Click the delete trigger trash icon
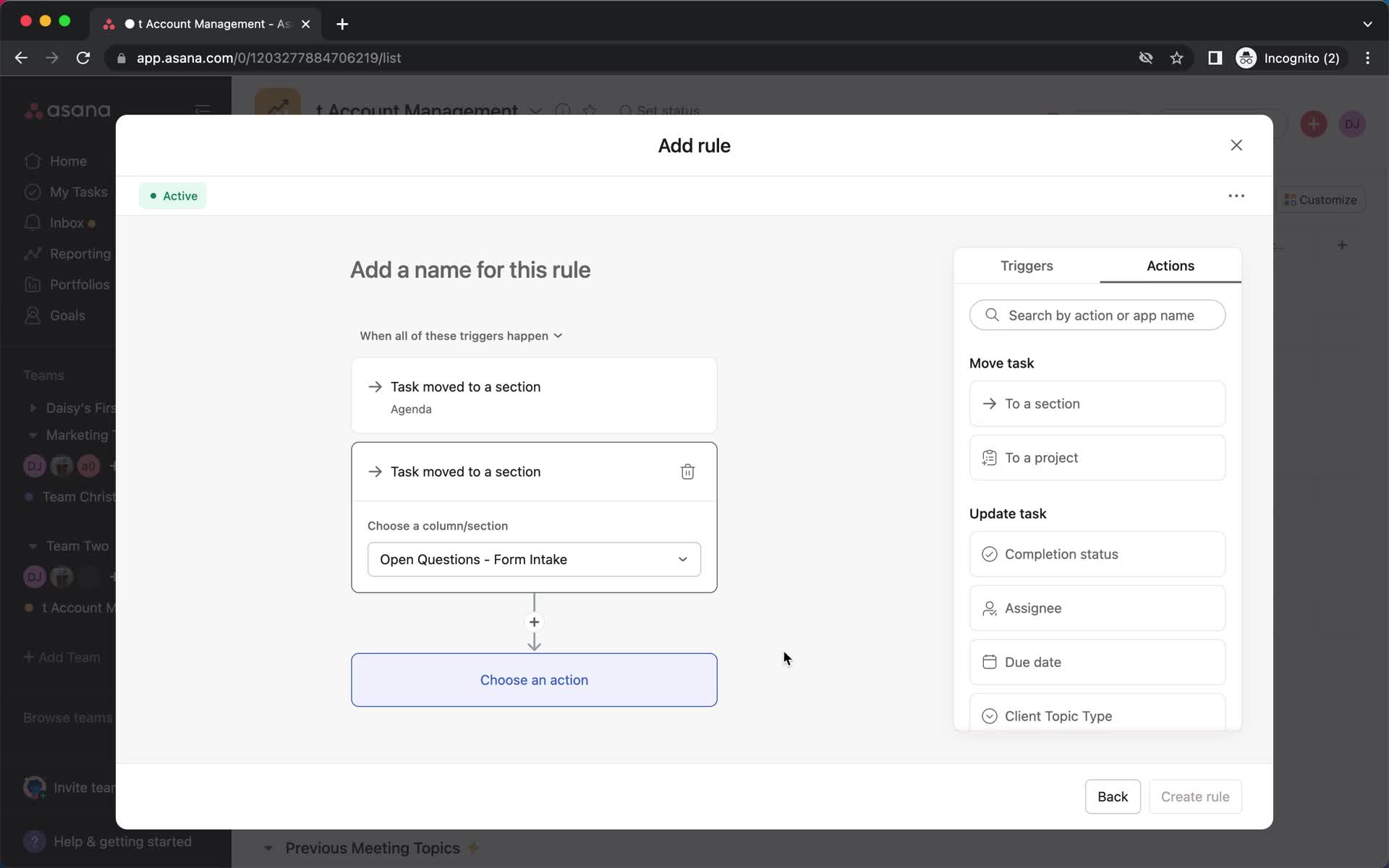 coord(687,471)
